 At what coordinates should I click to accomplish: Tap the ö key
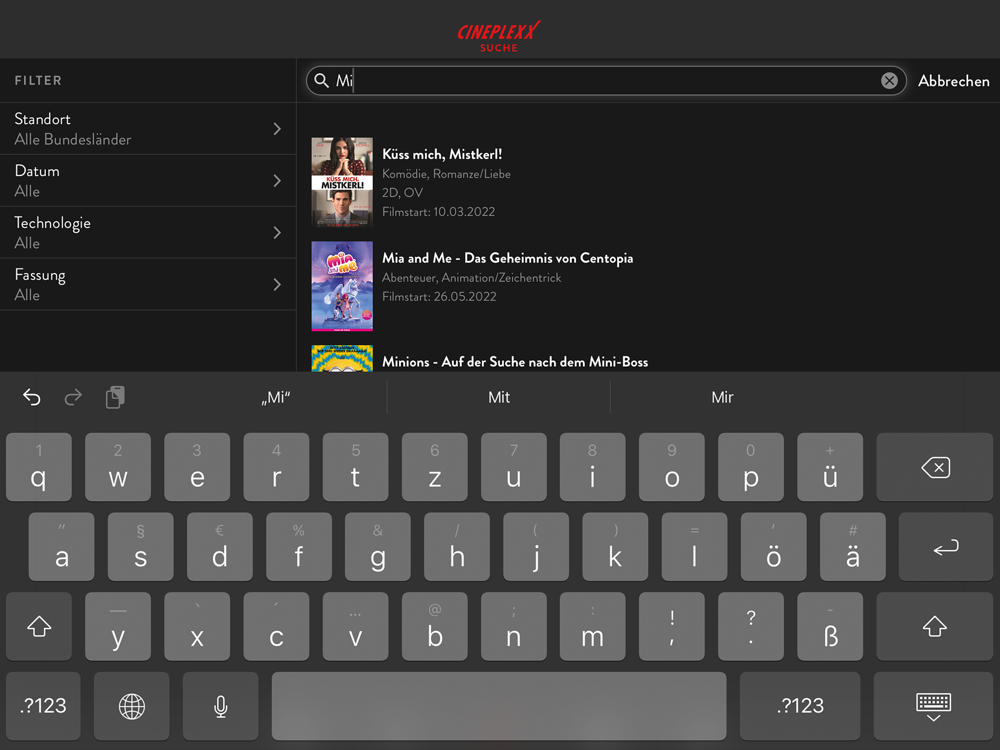click(x=773, y=547)
